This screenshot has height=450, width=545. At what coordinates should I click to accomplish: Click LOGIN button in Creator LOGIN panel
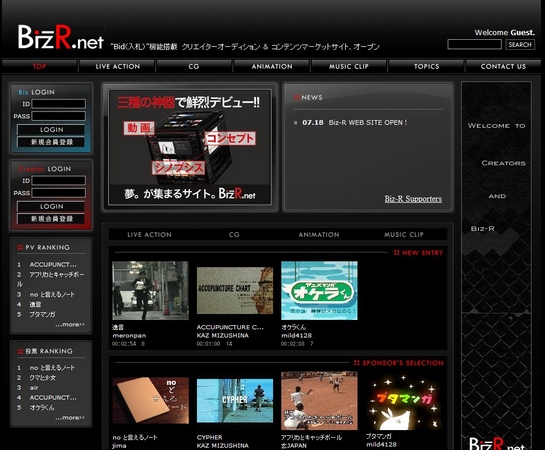51,206
